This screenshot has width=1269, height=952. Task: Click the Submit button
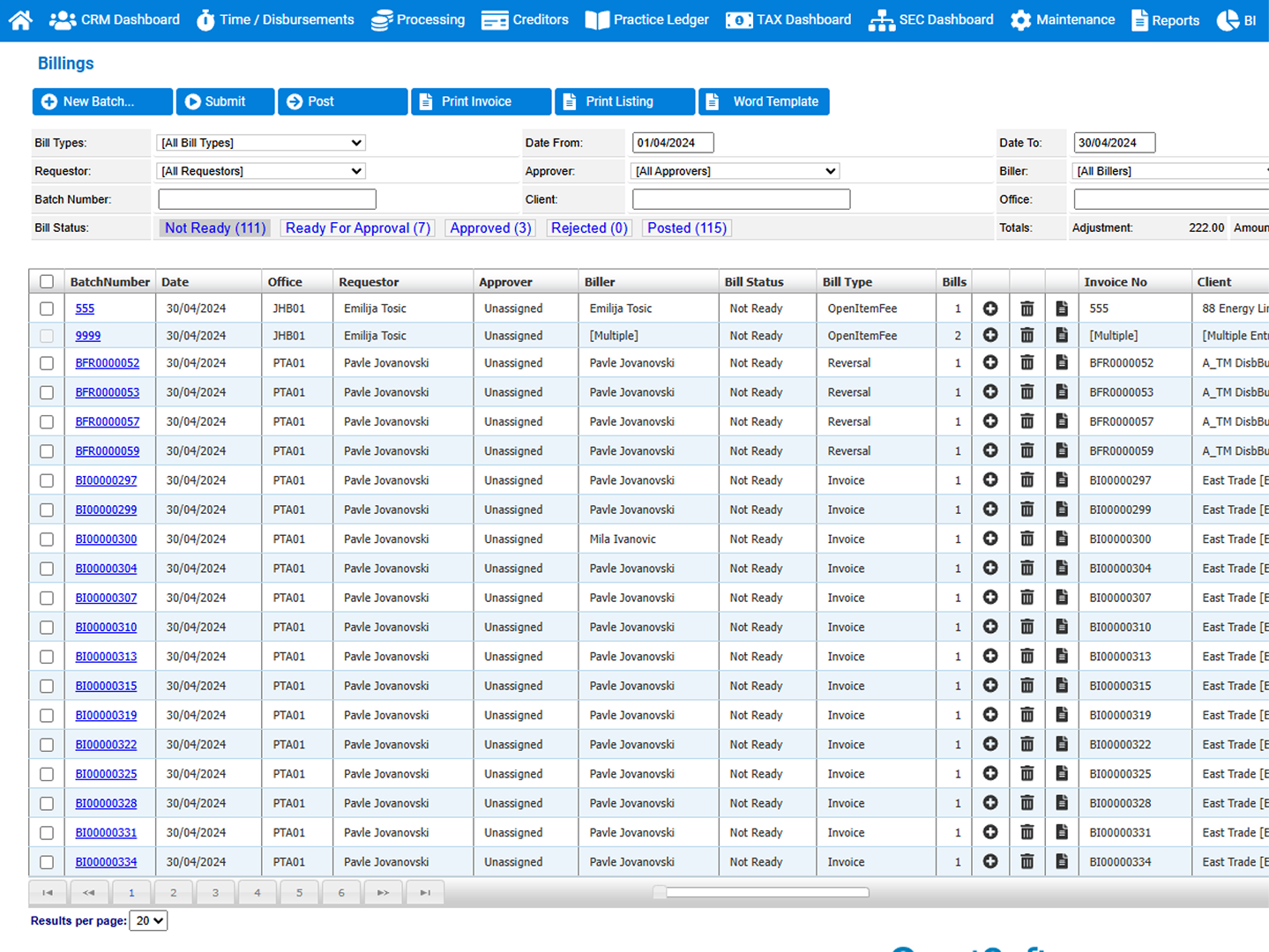point(225,101)
